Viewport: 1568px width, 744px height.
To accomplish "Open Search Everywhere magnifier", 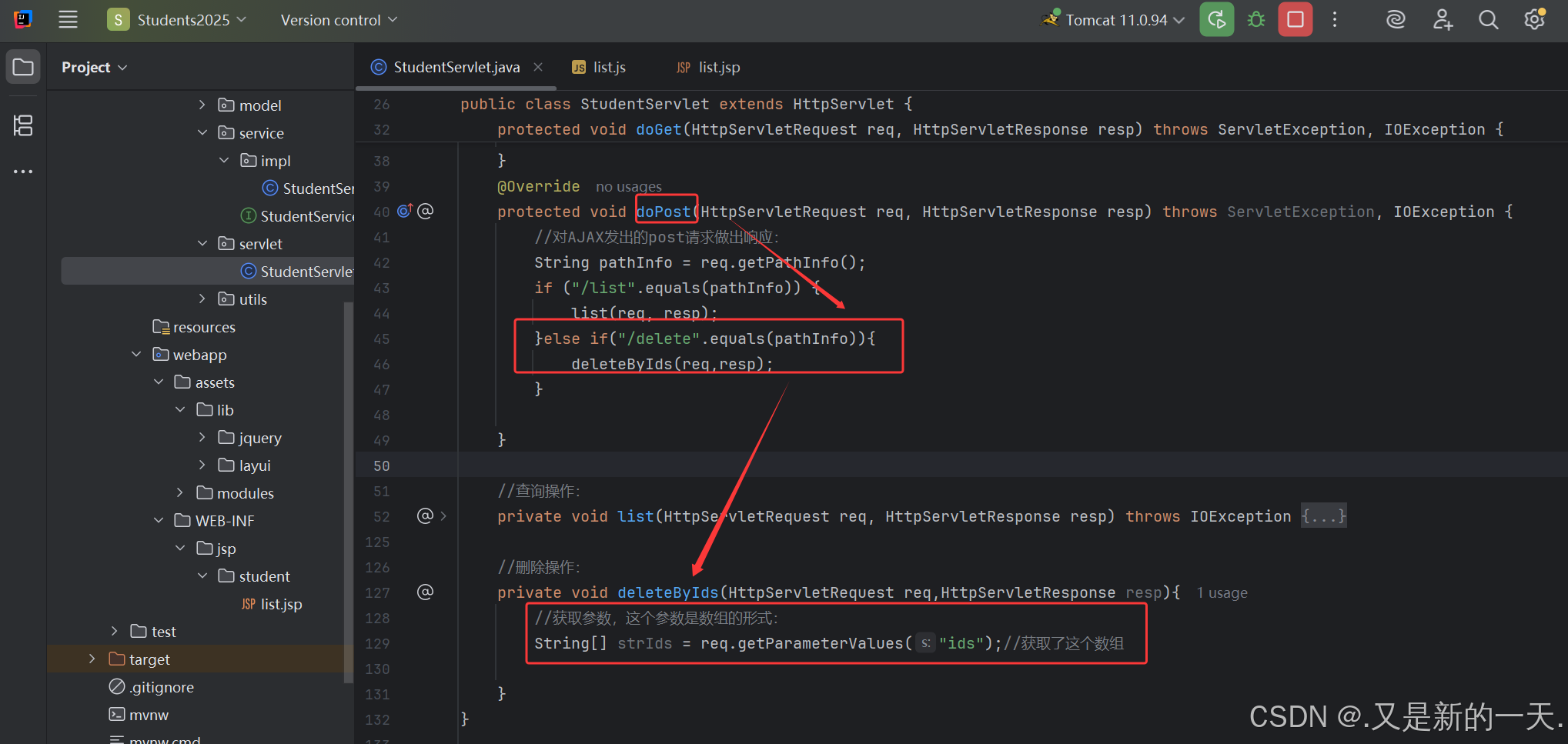I will click(1488, 20).
